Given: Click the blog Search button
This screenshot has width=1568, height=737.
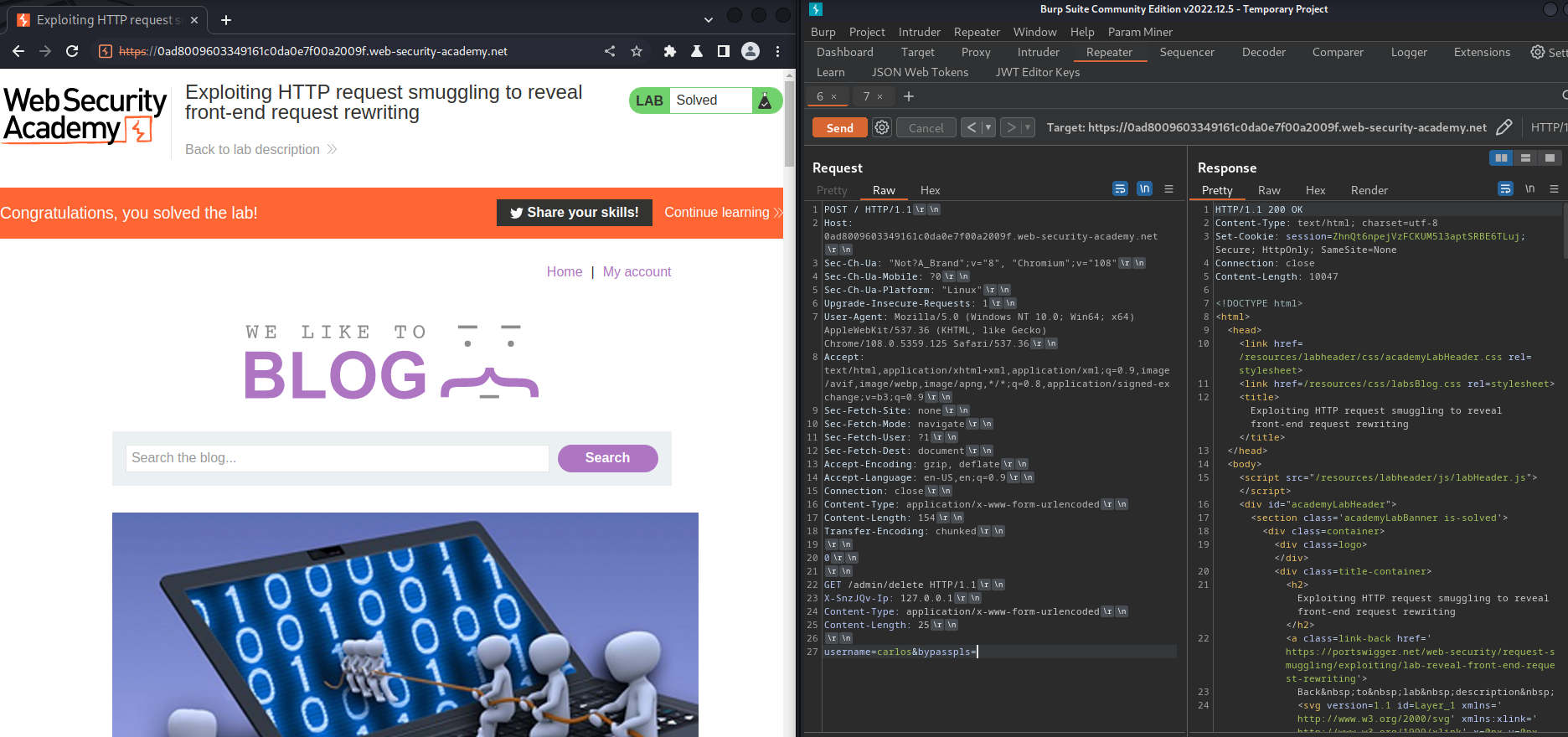Looking at the screenshot, I should pos(607,458).
